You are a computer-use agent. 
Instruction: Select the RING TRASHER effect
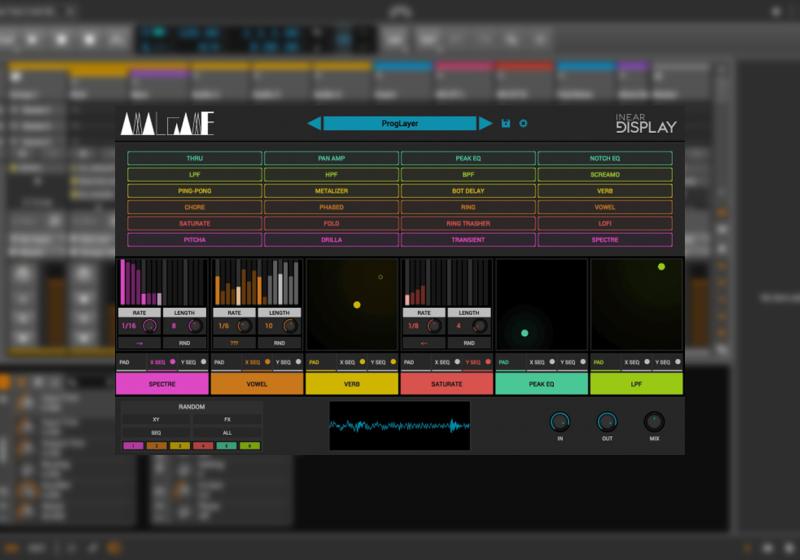[468, 223]
